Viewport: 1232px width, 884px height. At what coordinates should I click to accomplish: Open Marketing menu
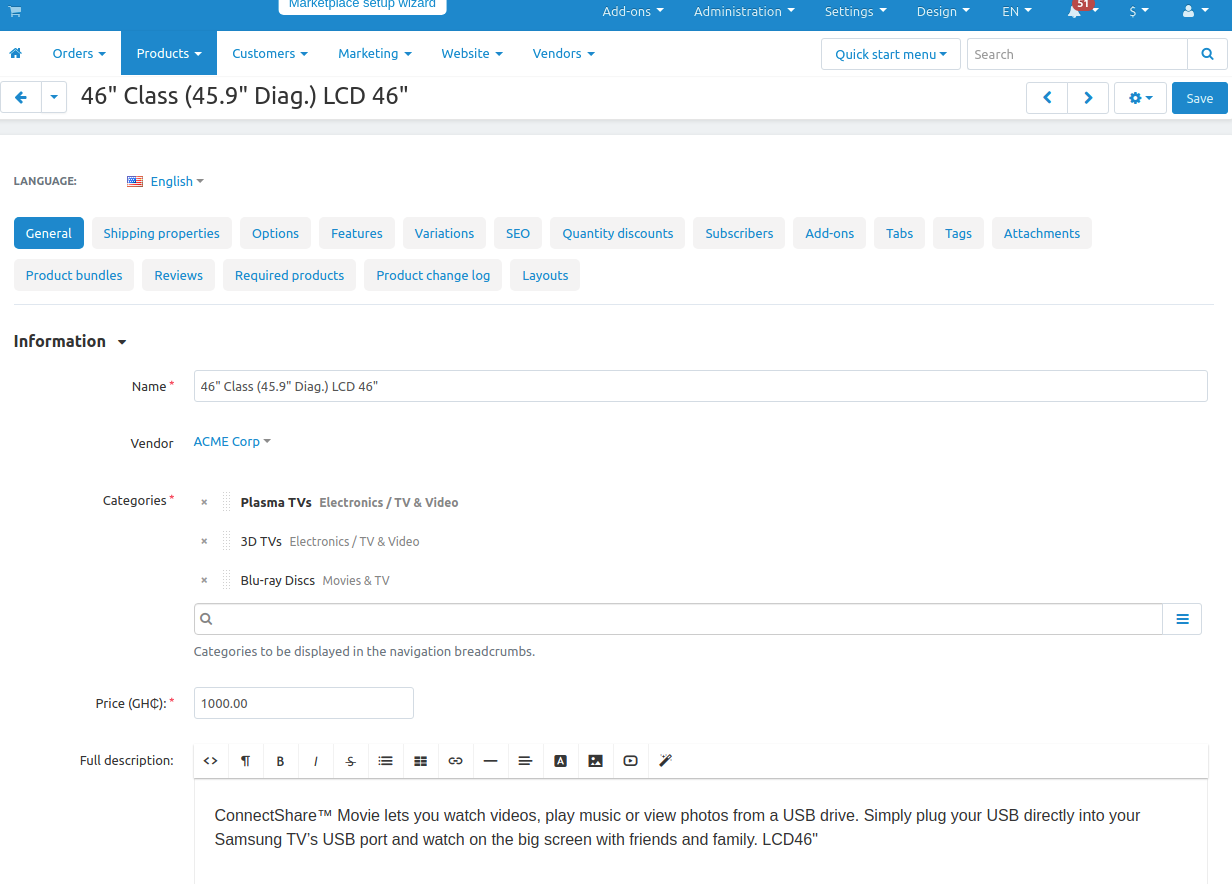(x=375, y=53)
